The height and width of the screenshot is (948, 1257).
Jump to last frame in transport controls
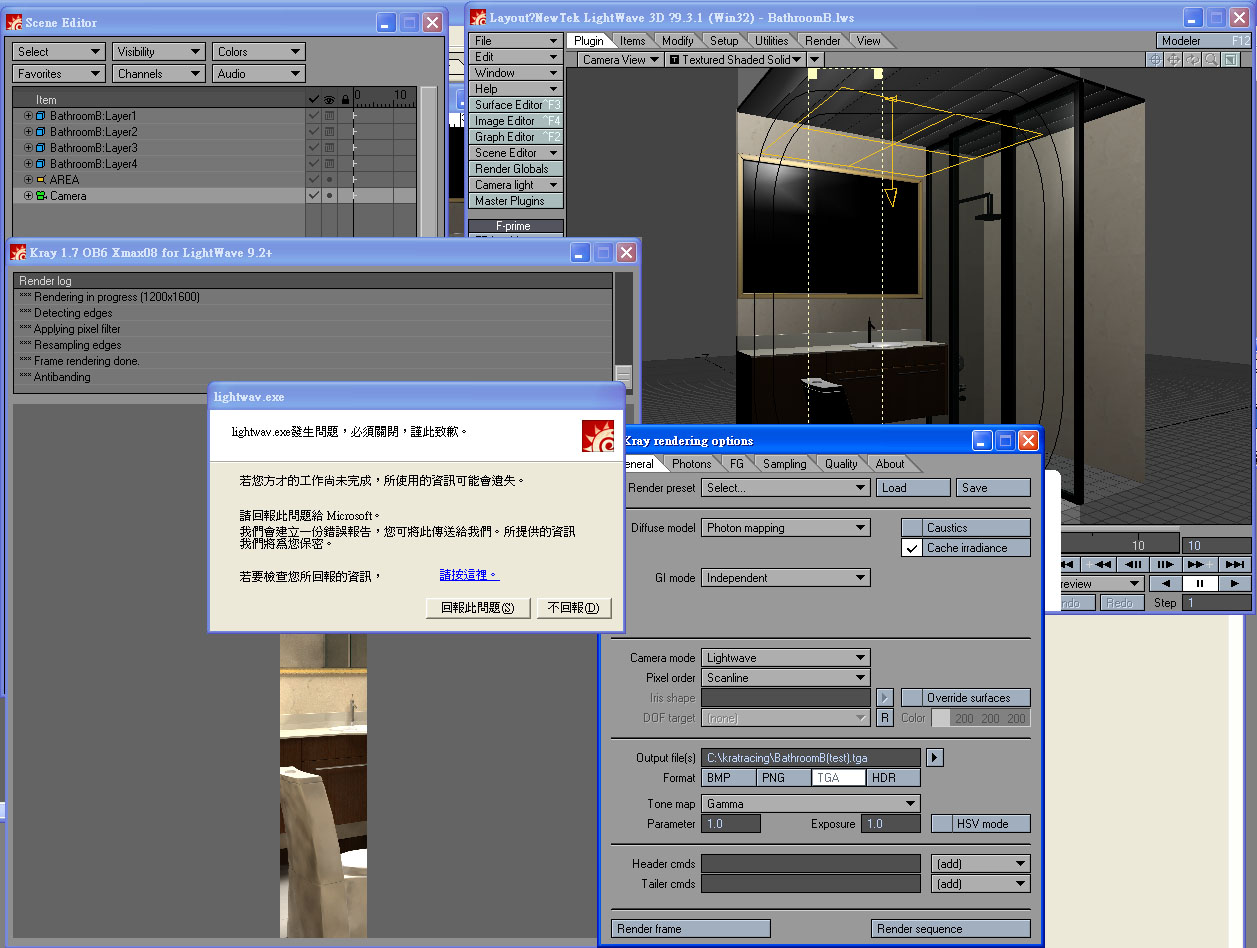pos(1235,565)
